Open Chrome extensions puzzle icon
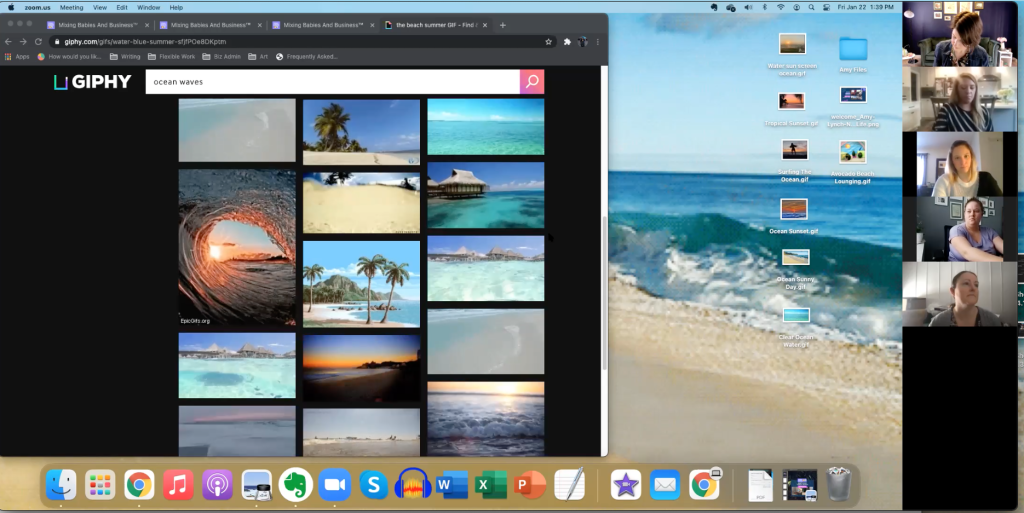Image resolution: width=1024 pixels, height=513 pixels. (x=567, y=42)
